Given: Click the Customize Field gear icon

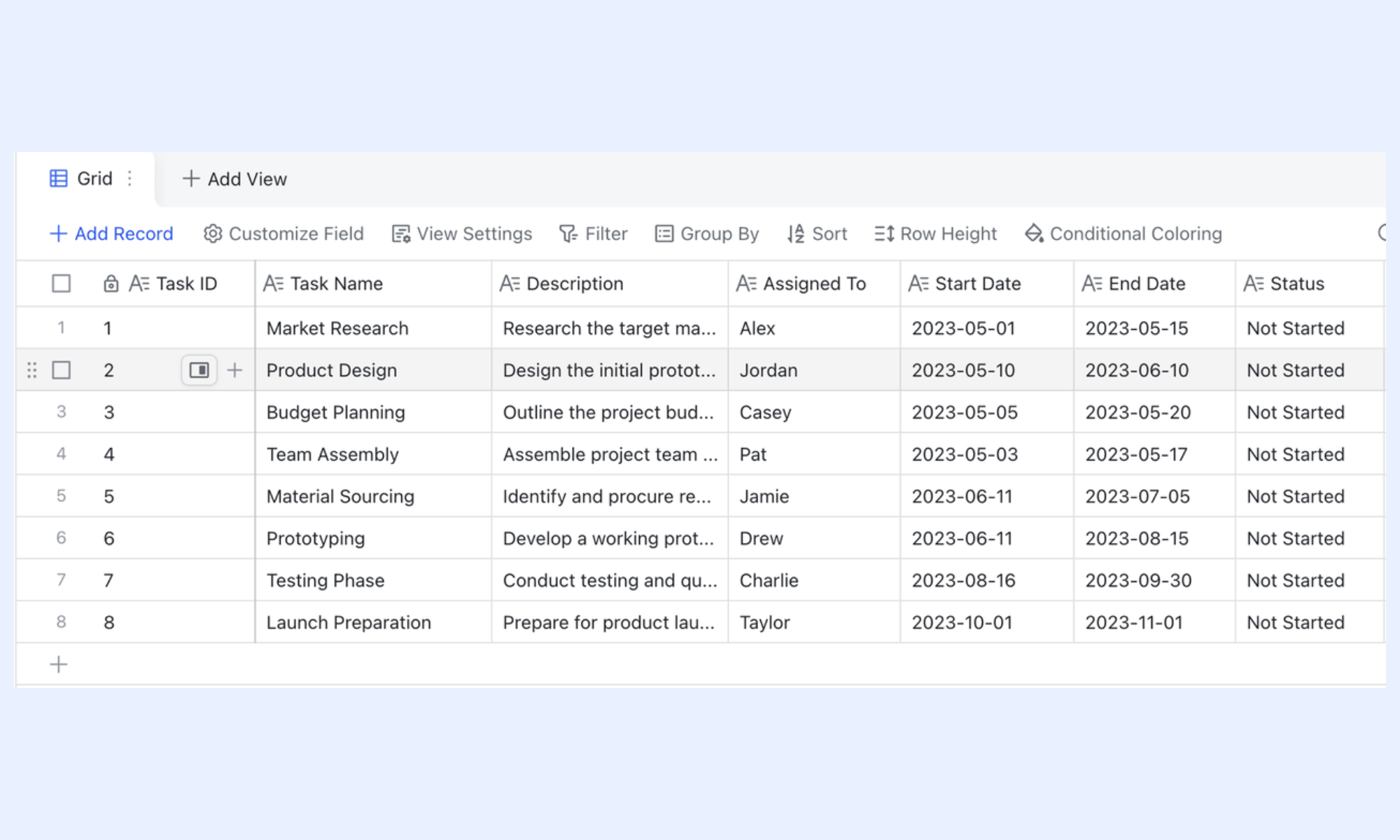Looking at the screenshot, I should [213, 234].
